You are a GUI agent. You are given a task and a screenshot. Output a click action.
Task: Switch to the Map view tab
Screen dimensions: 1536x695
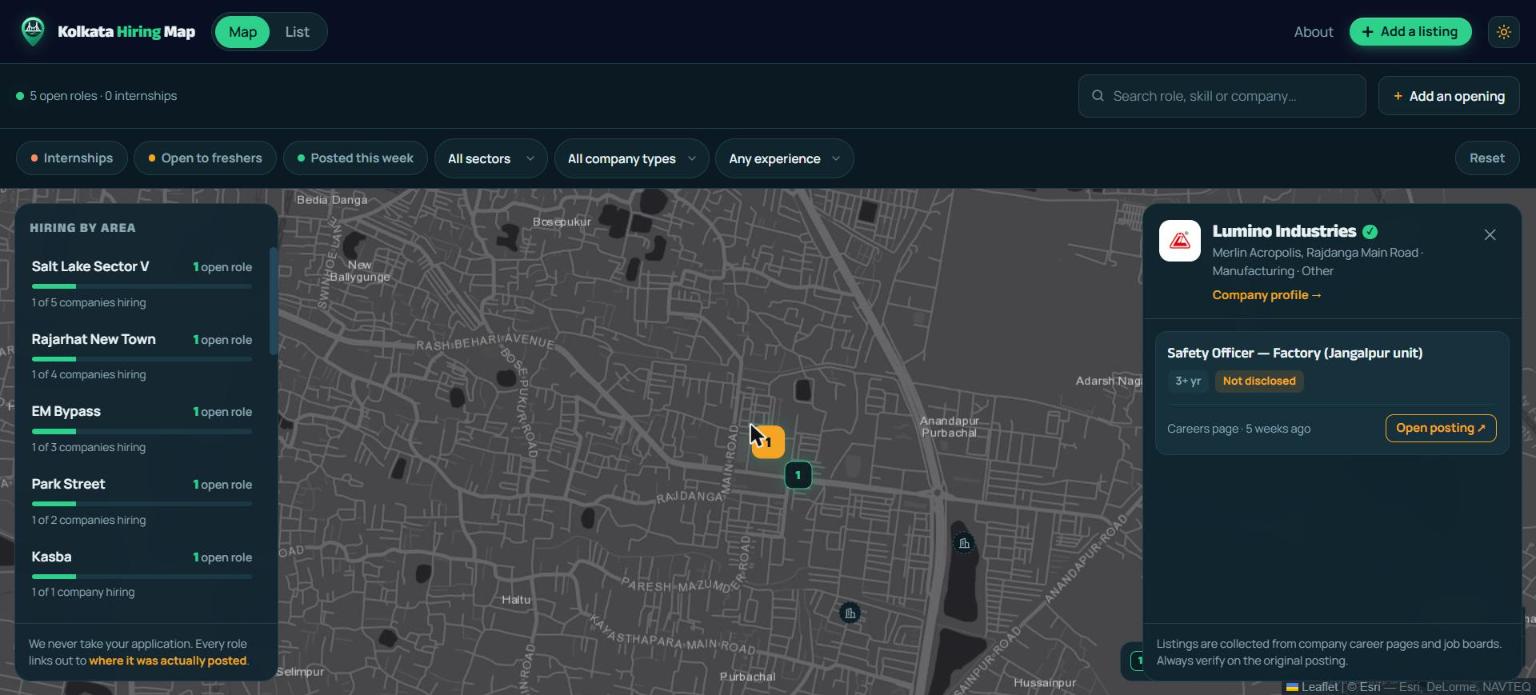tap(242, 32)
